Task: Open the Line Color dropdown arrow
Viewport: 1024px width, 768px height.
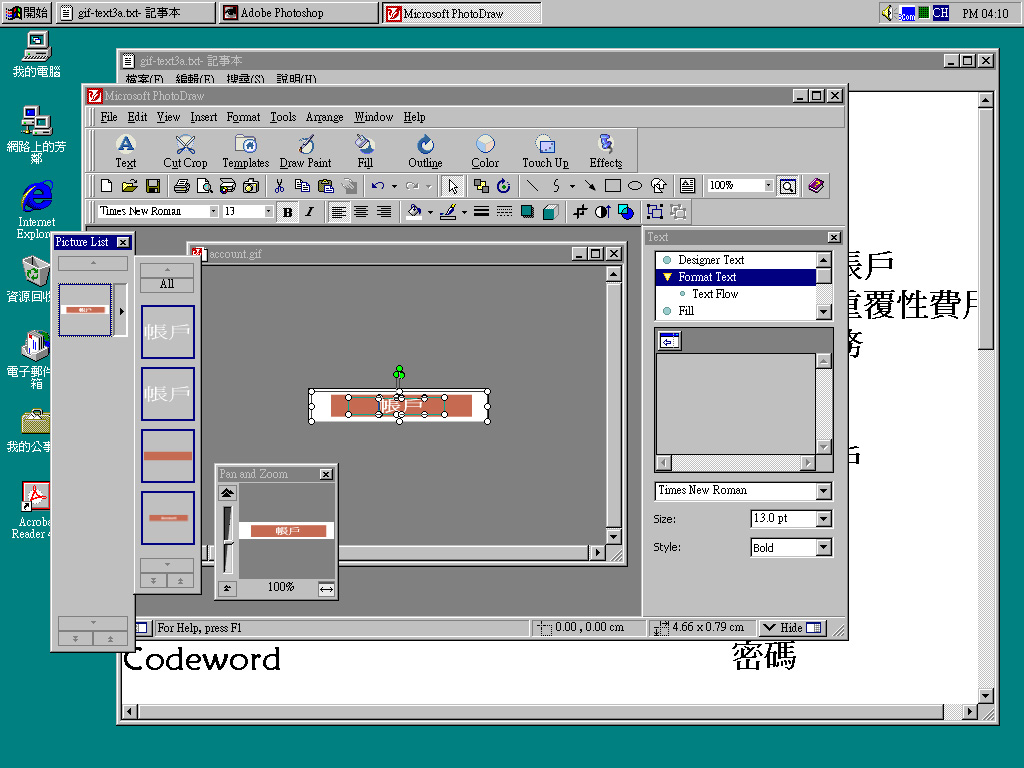Action: point(464,212)
